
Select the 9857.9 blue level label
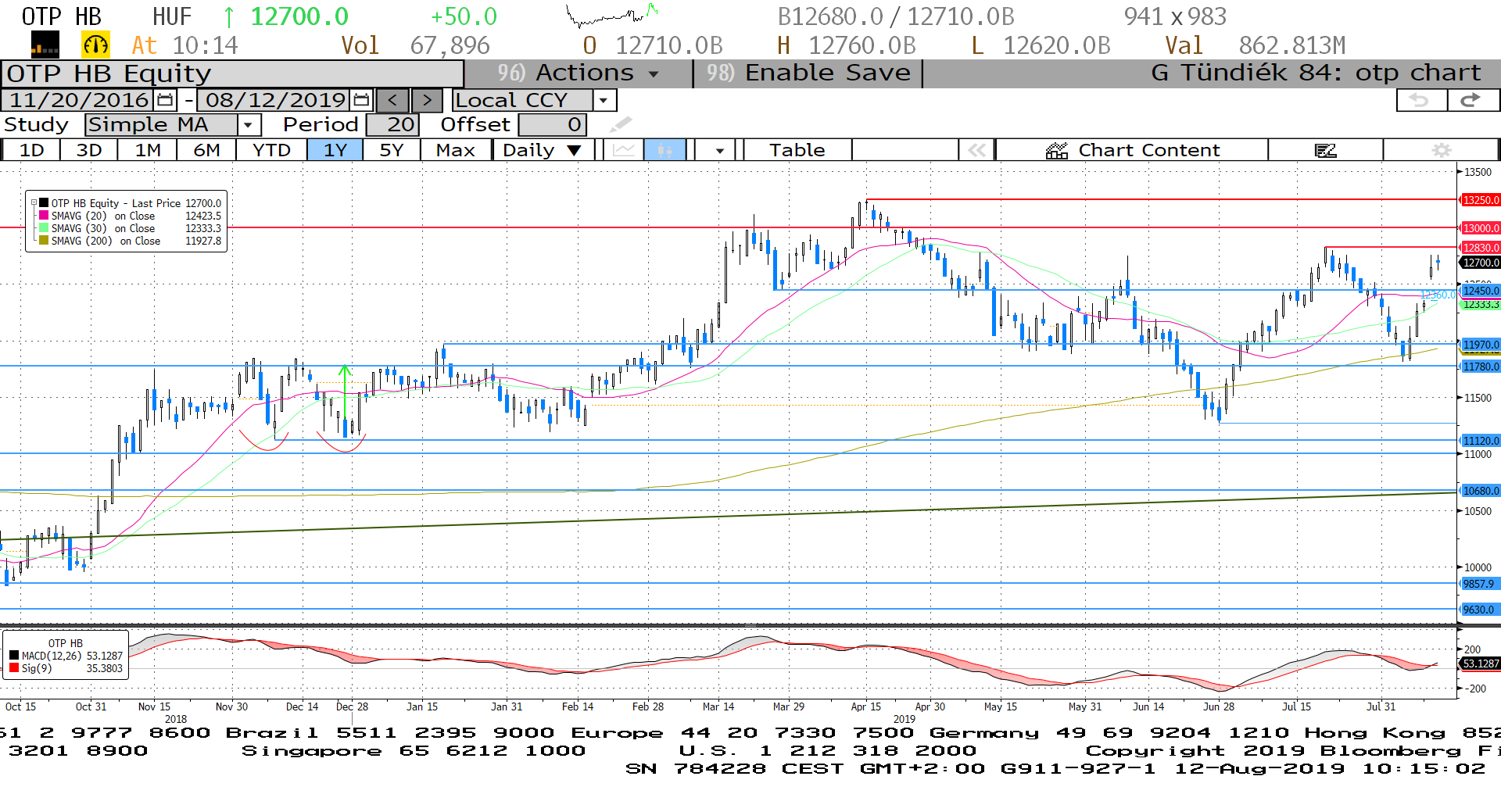(1478, 584)
